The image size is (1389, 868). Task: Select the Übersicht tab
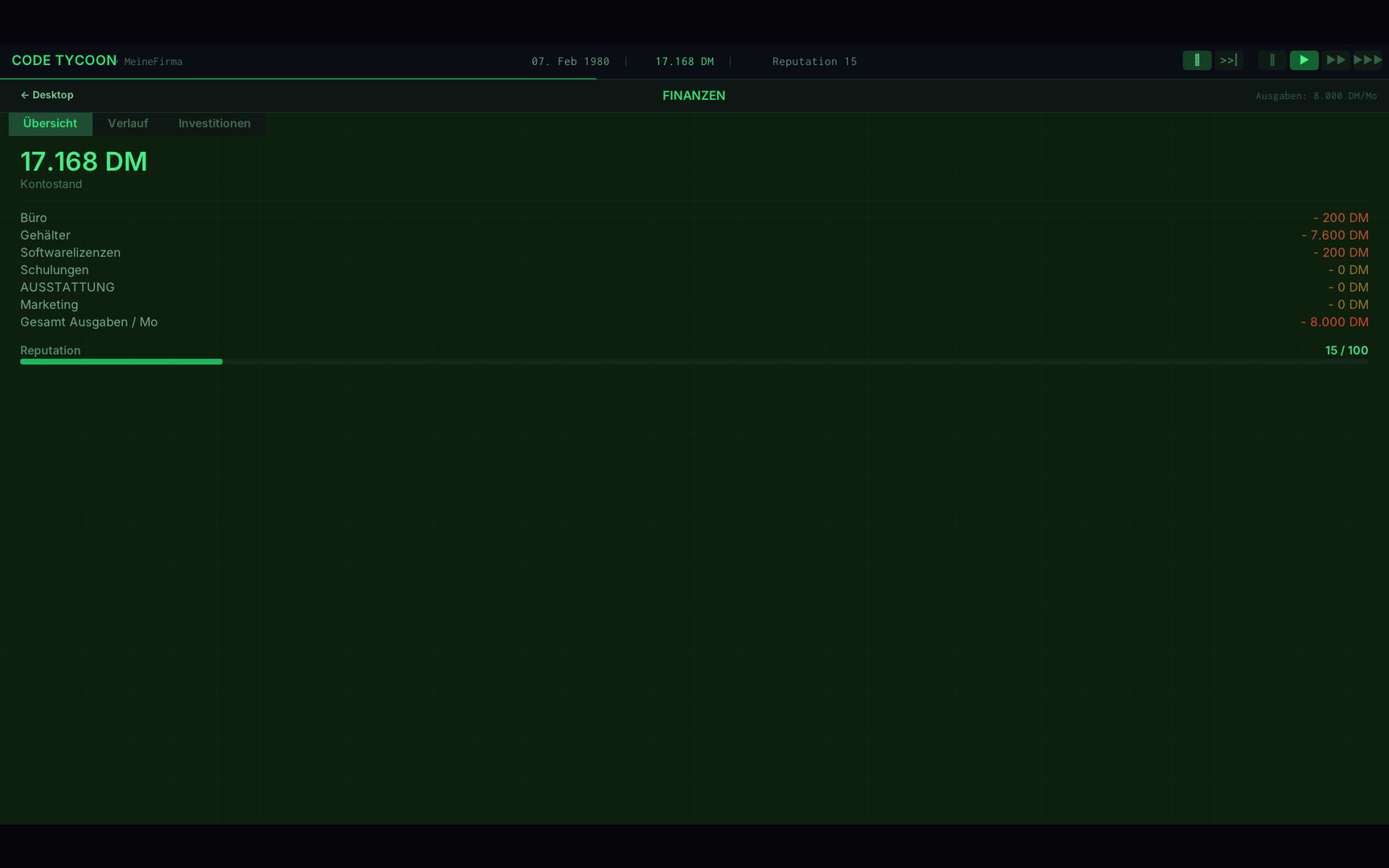click(50, 123)
